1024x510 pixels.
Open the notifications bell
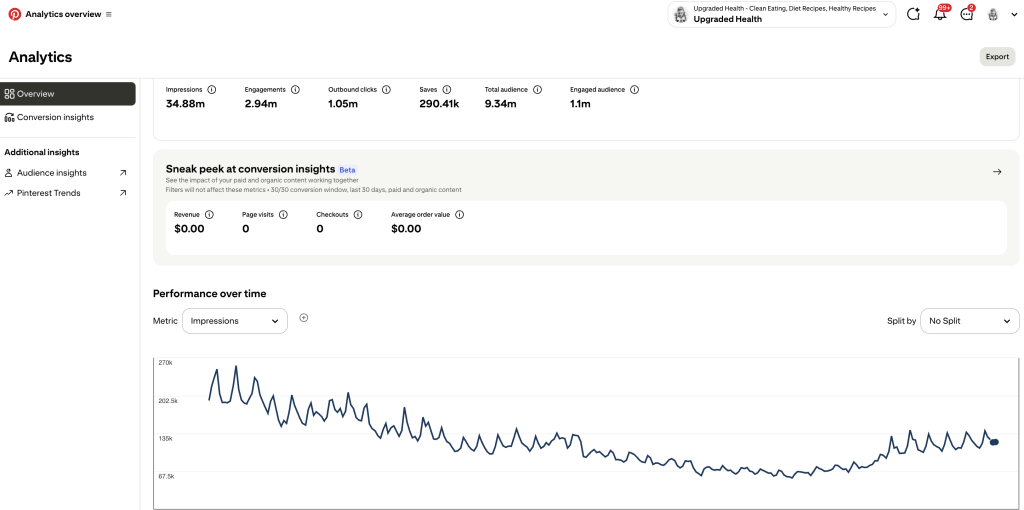pyautogui.click(x=940, y=14)
